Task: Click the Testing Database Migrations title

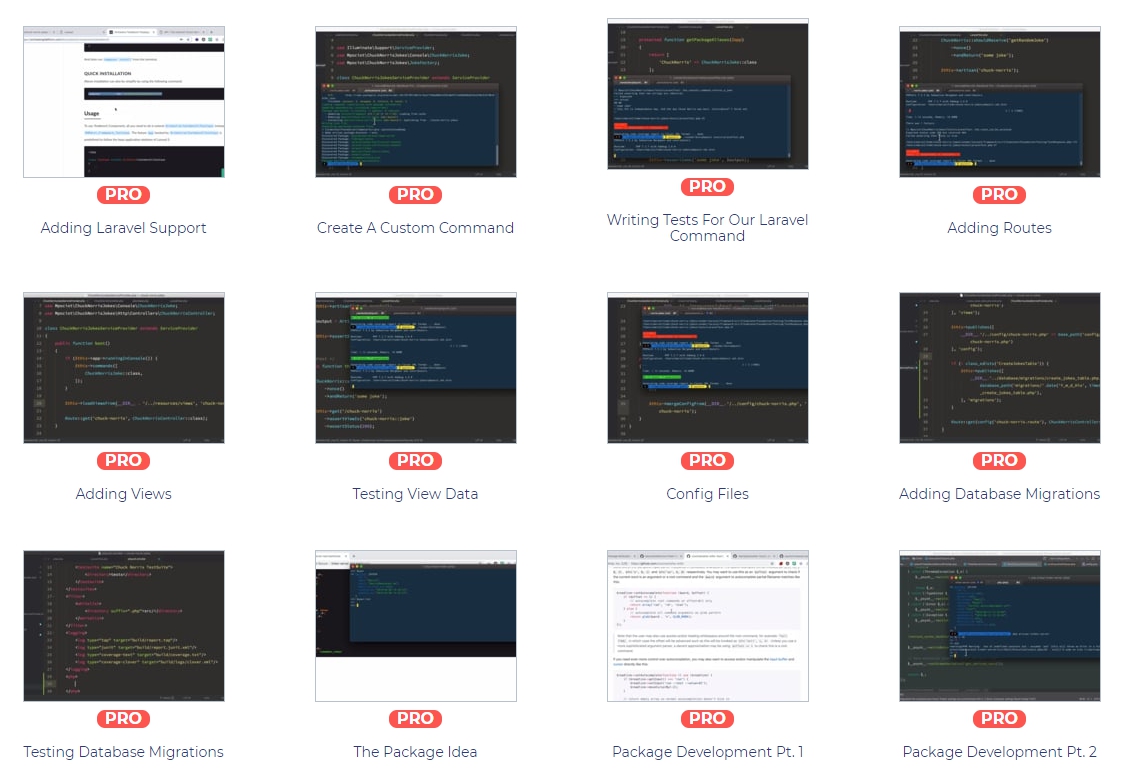Action: click(x=124, y=752)
